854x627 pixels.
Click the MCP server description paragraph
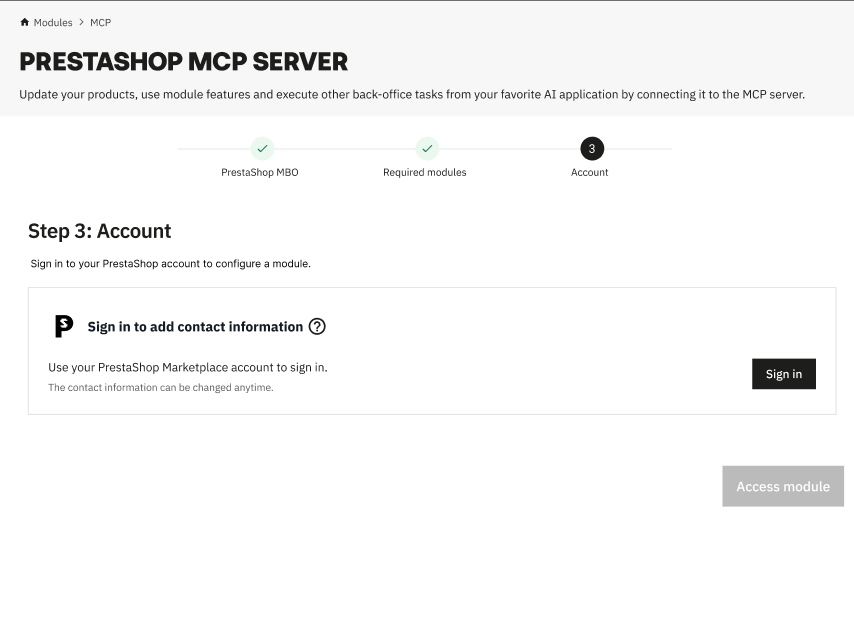[x=412, y=94]
